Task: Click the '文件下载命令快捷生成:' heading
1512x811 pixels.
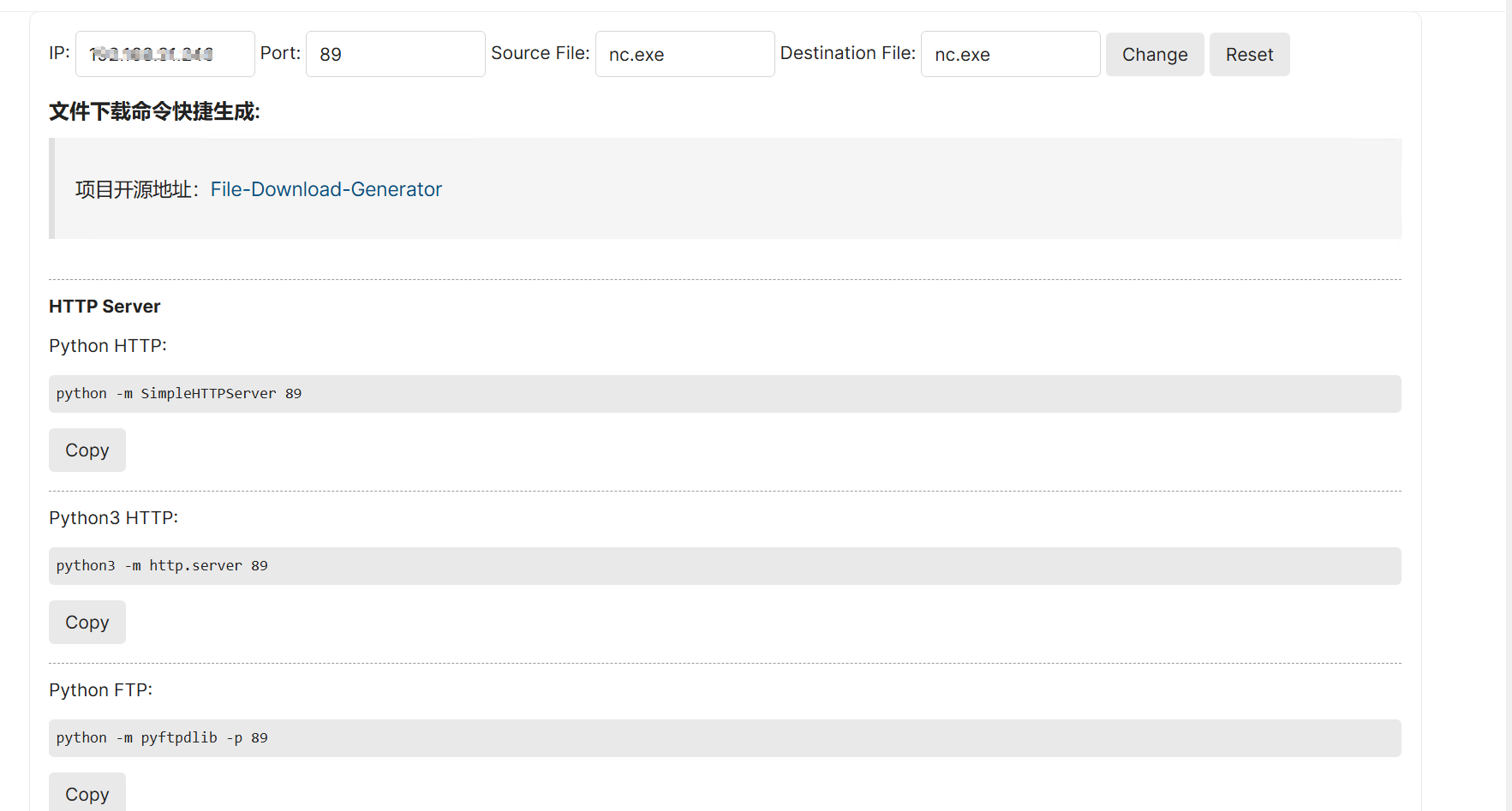Action: click(155, 112)
